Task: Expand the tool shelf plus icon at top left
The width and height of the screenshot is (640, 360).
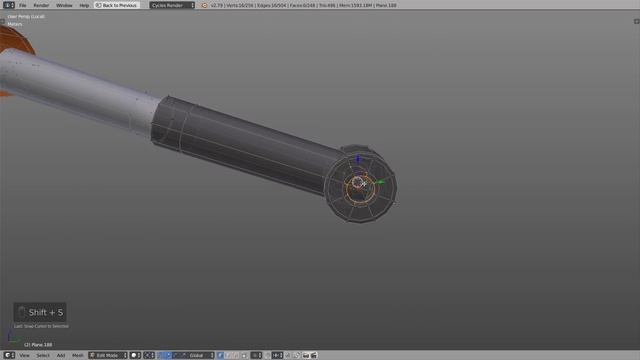Action: tap(2, 21)
